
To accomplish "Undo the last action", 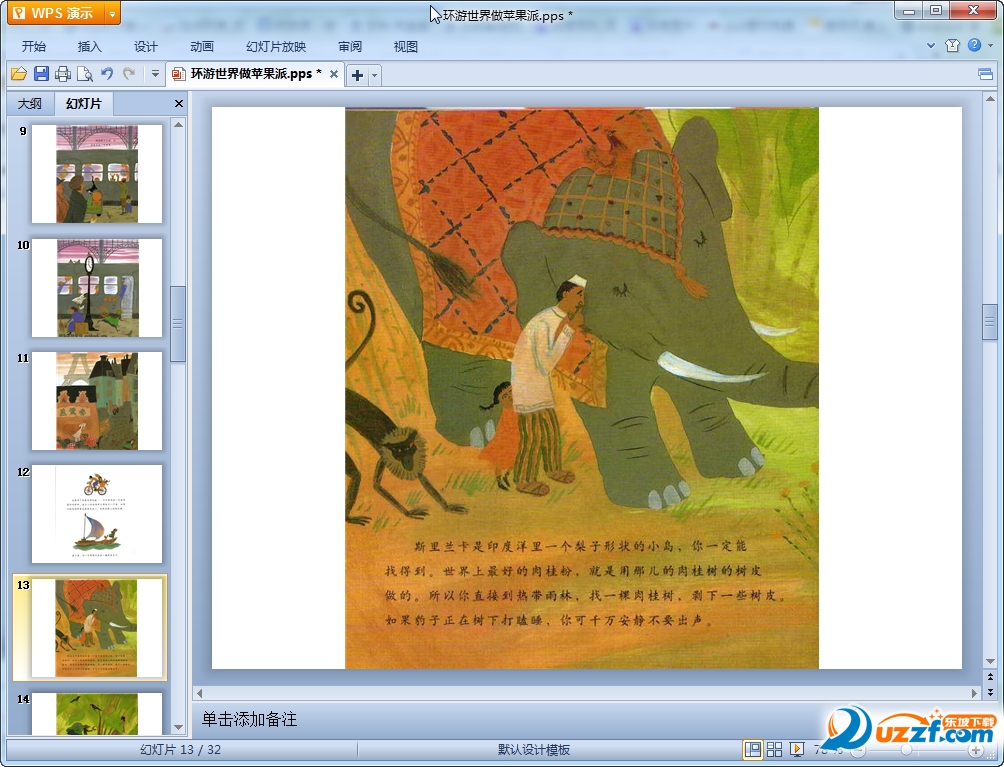I will [107, 74].
